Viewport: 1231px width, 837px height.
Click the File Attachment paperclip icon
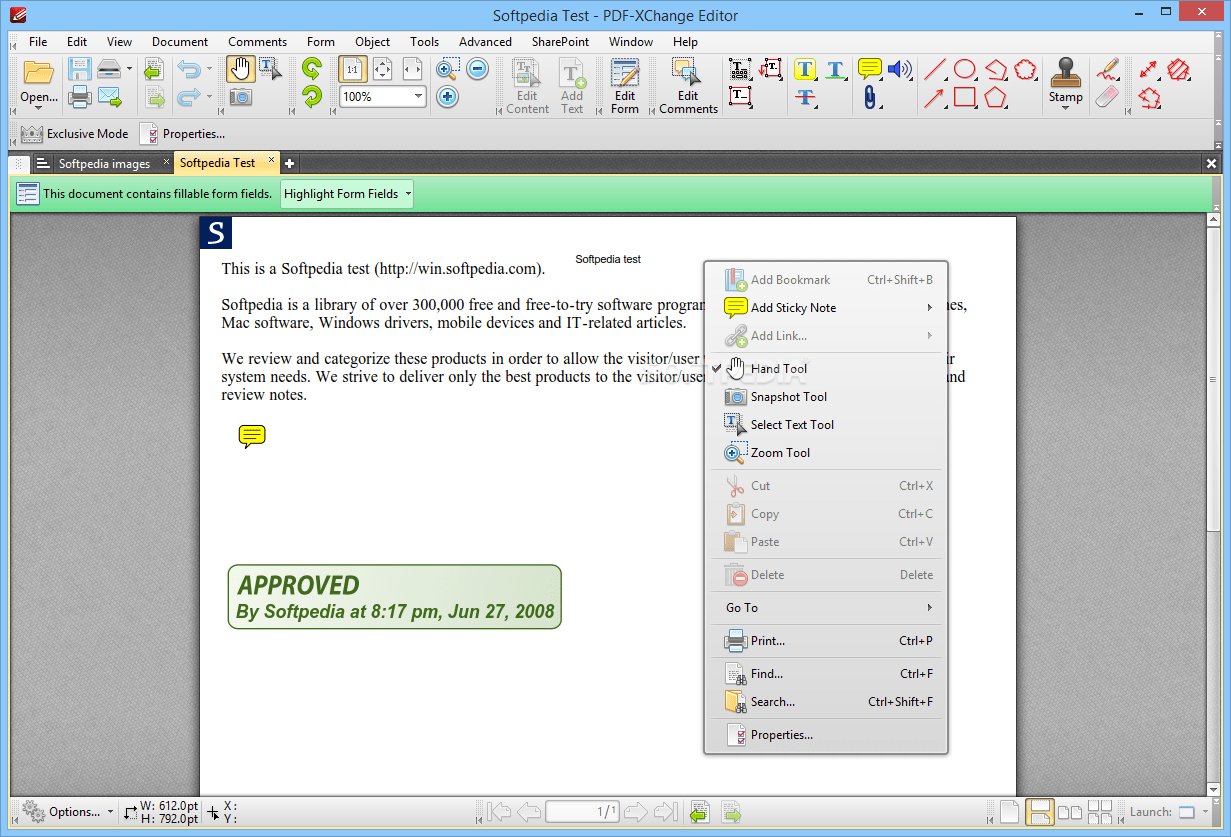[870, 97]
